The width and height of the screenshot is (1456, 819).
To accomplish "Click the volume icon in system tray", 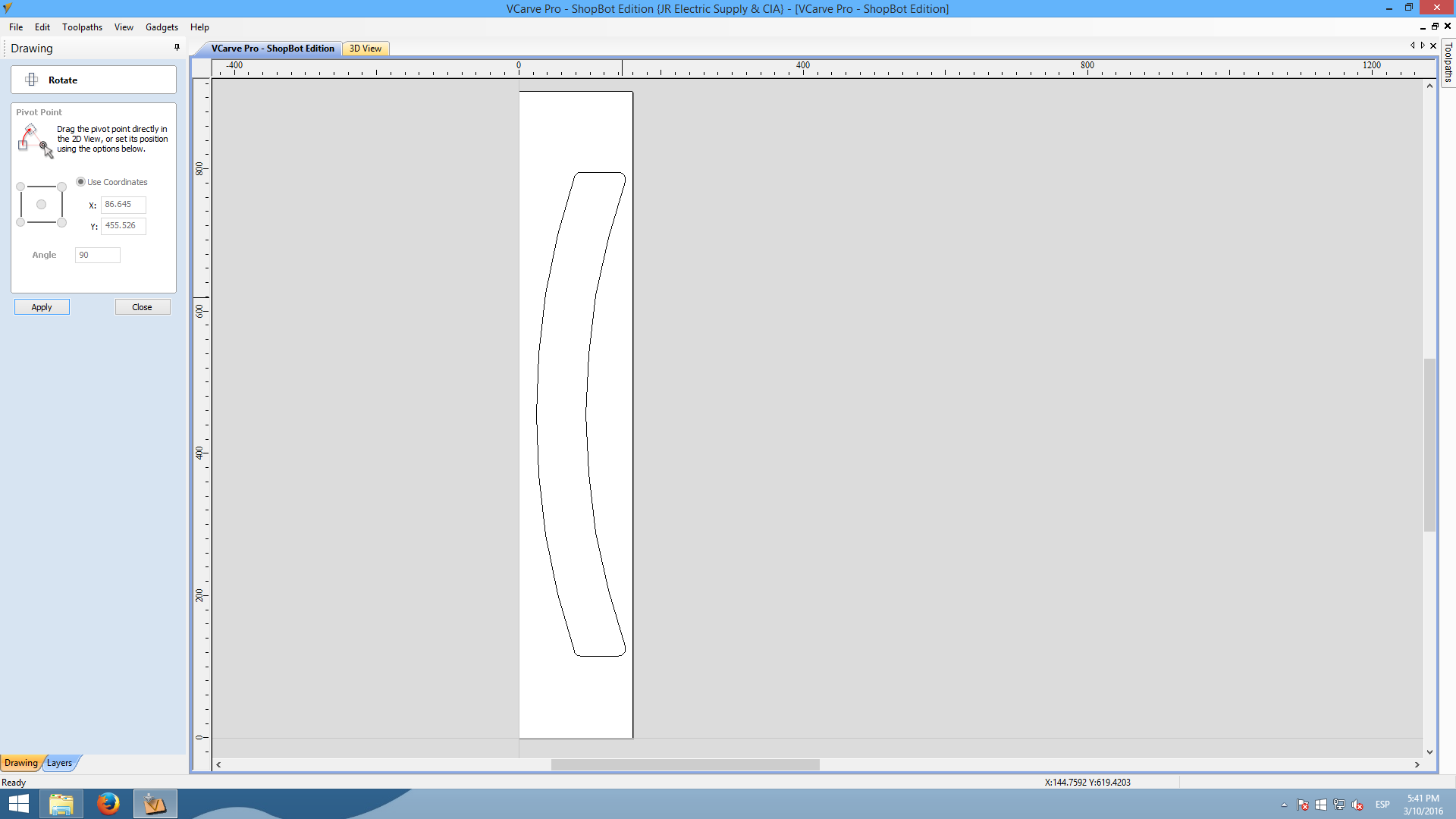I will click(x=1357, y=805).
